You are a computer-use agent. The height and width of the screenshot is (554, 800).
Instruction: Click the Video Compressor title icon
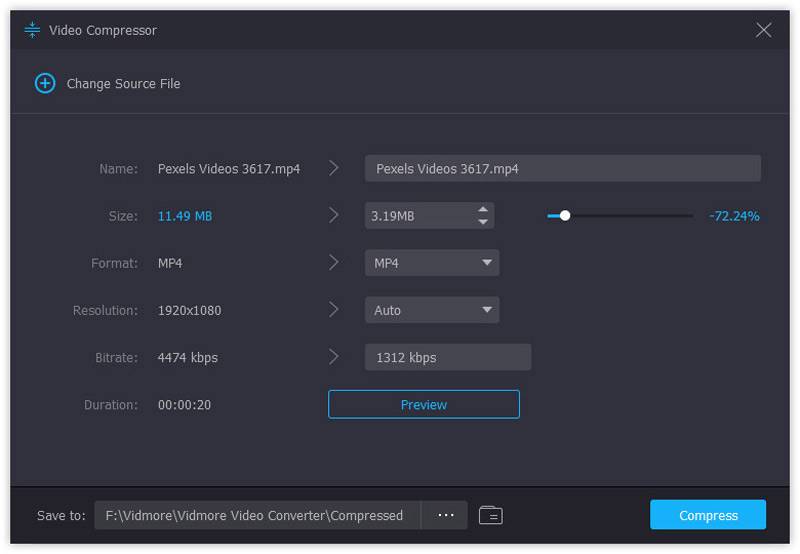point(32,30)
